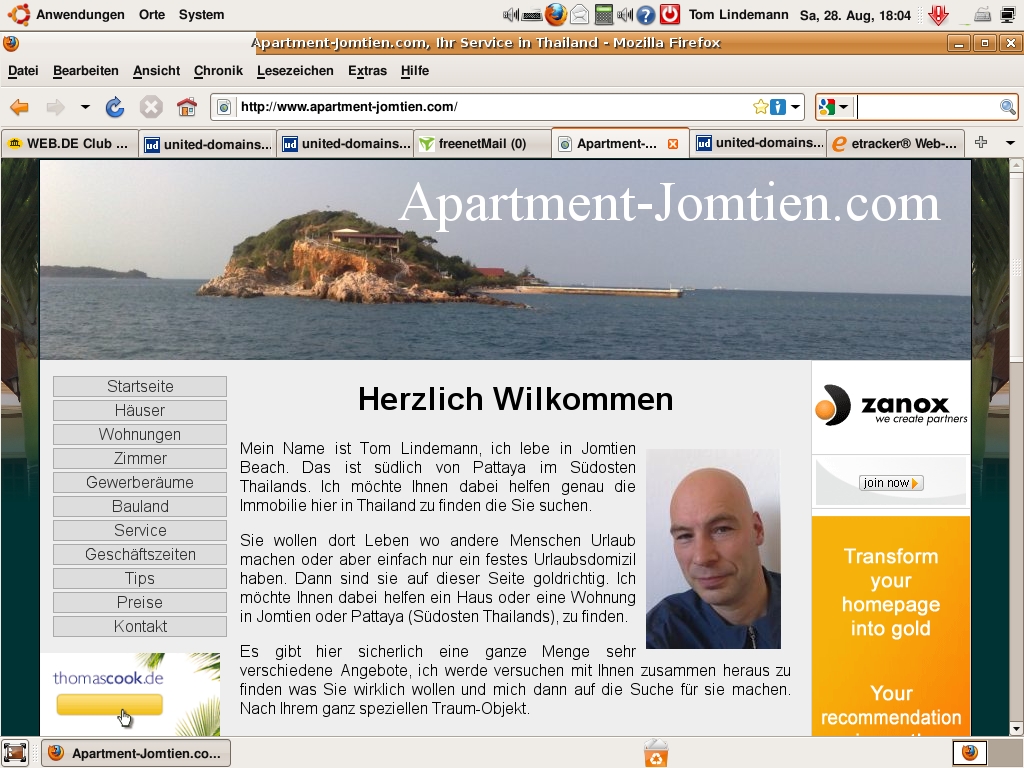Open the clock showing Sa, 28. Aug, 18:04
1024x768 pixels.
pyautogui.click(x=855, y=15)
